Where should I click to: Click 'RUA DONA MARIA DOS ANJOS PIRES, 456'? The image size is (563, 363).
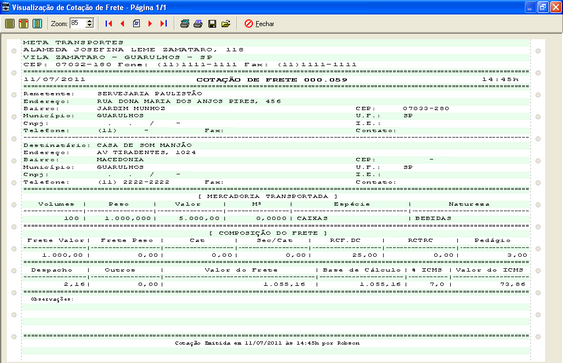pyautogui.click(x=189, y=101)
